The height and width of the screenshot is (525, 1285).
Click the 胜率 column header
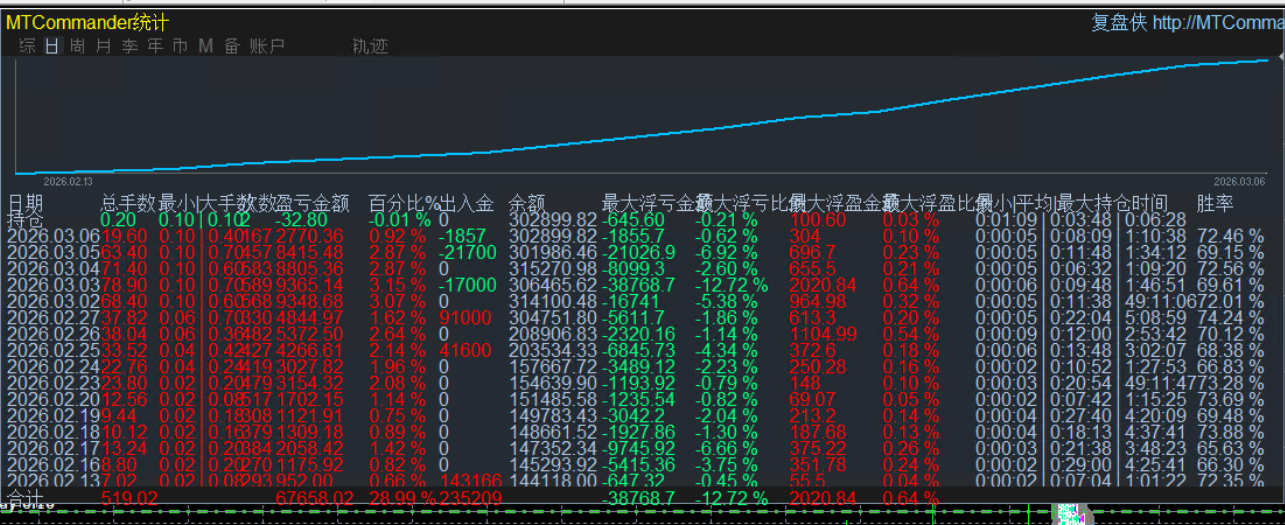tap(1215, 203)
